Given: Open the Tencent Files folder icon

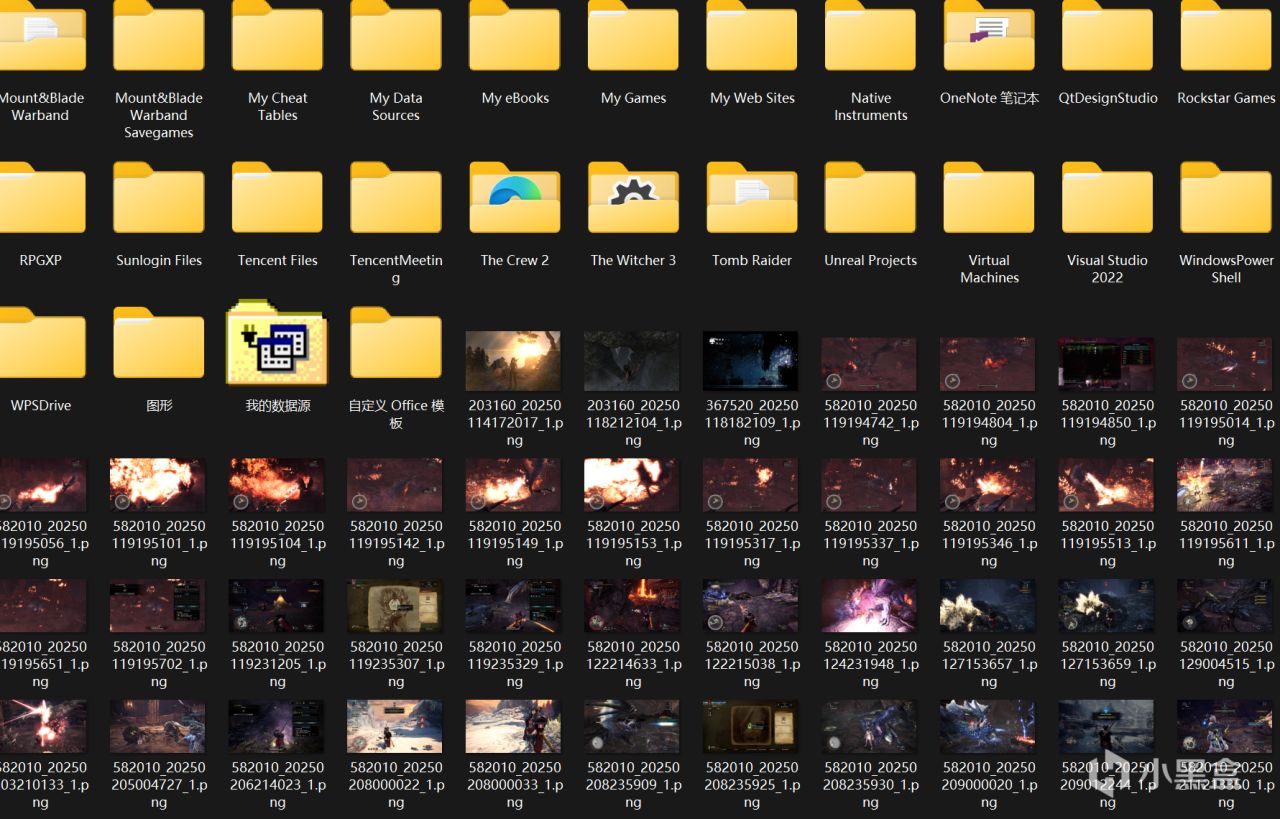Looking at the screenshot, I should pyautogui.click(x=277, y=198).
